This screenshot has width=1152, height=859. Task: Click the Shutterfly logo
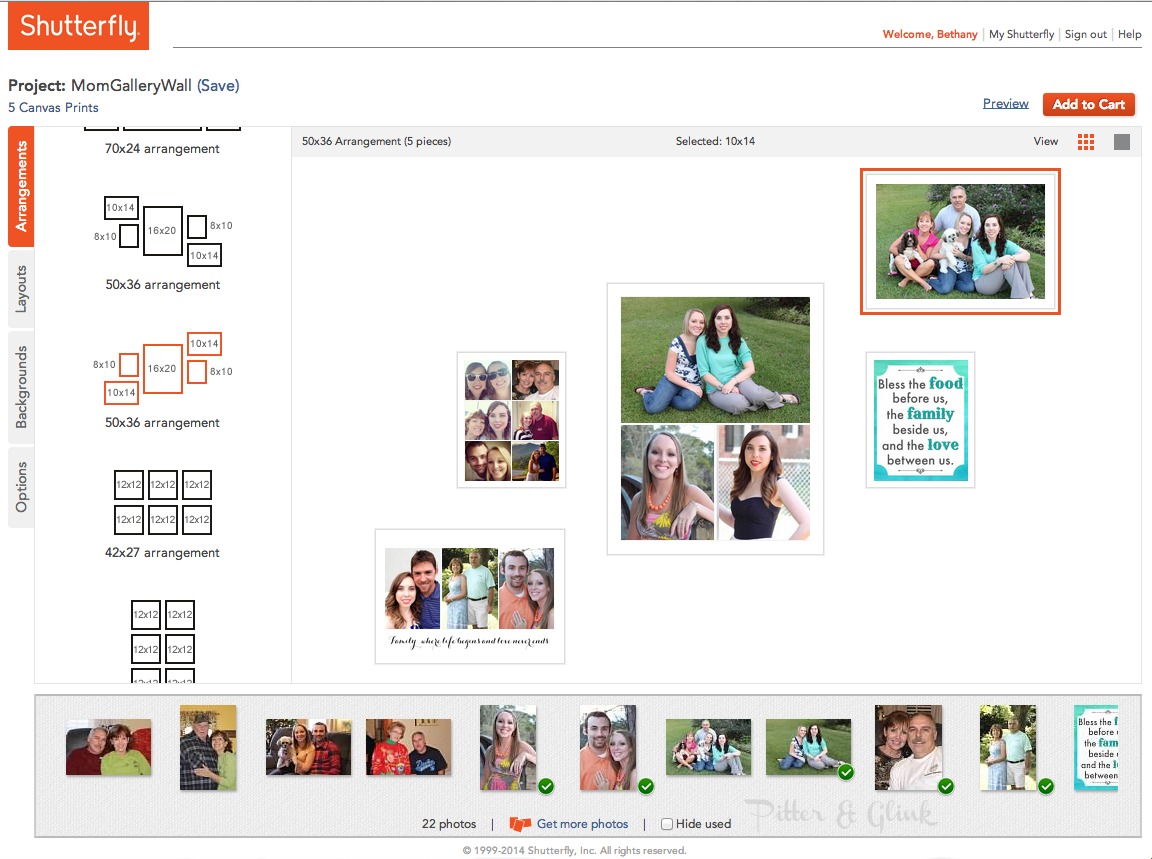[79, 26]
